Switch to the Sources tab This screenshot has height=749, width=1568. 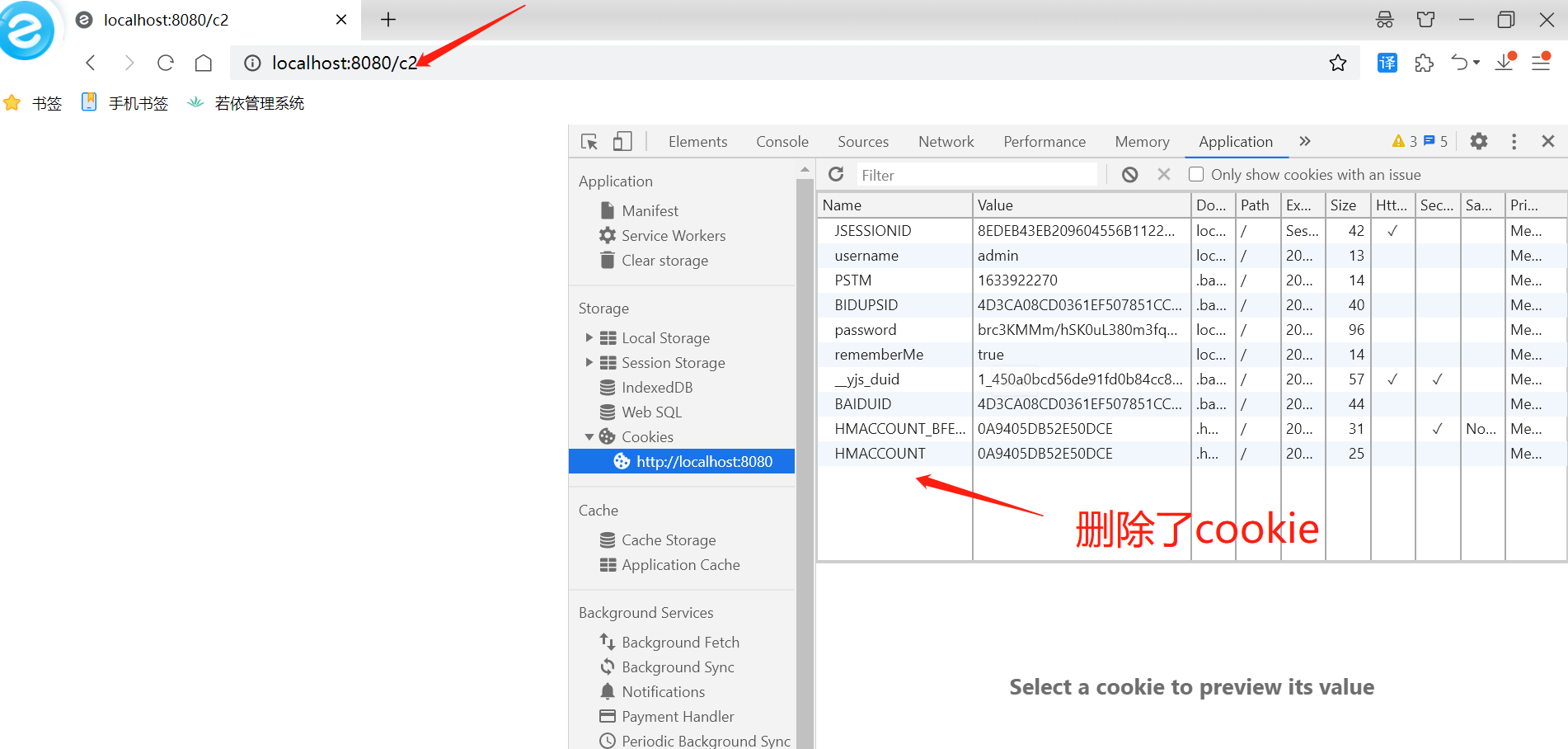[x=863, y=142]
